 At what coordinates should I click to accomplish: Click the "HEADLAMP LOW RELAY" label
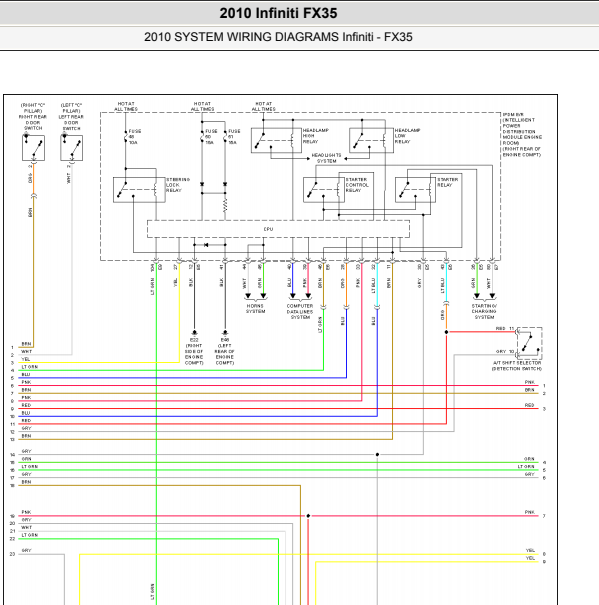(408, 136)
